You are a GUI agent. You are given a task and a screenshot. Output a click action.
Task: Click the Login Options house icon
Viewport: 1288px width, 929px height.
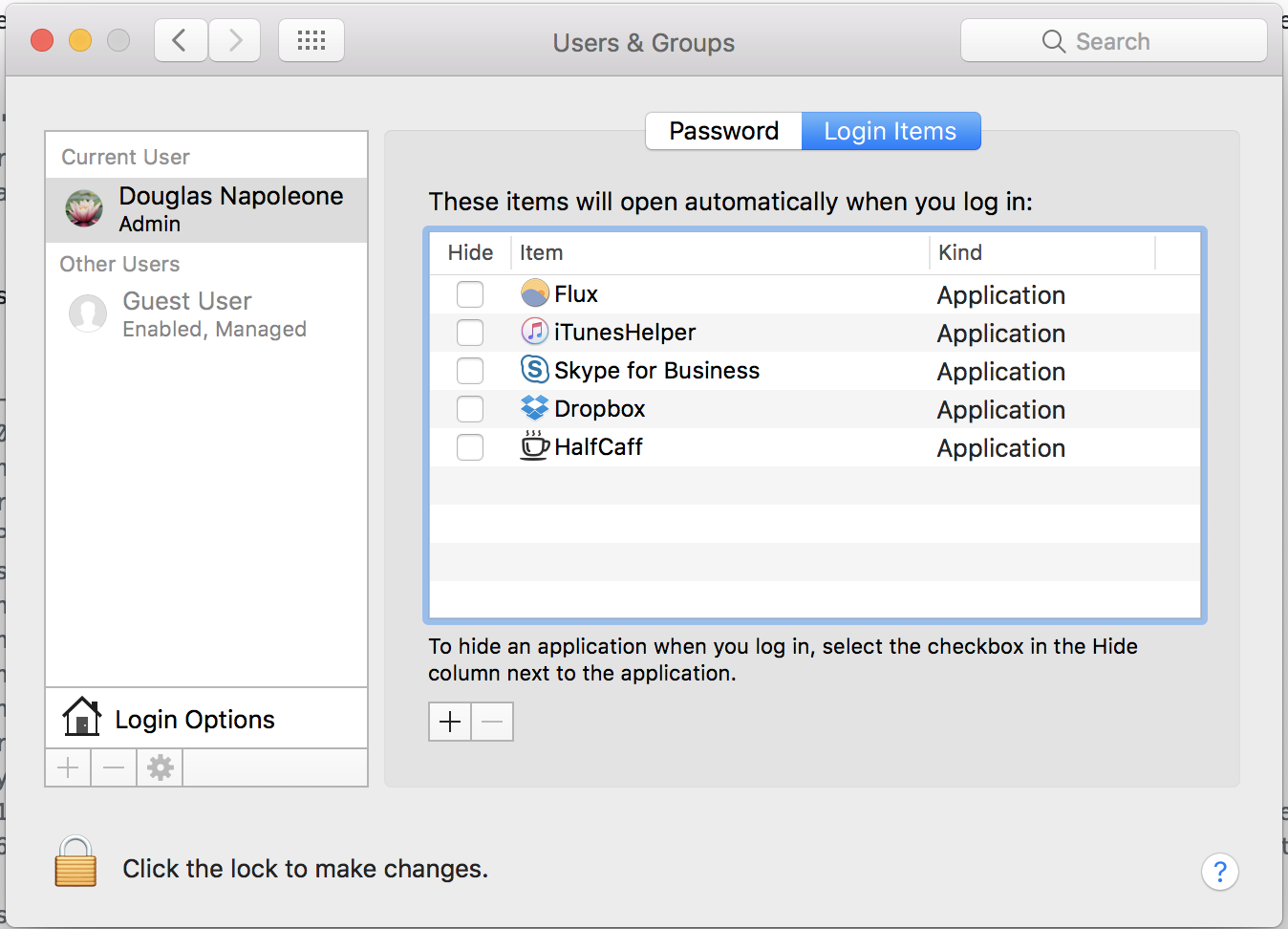click(x=82, y=717)
